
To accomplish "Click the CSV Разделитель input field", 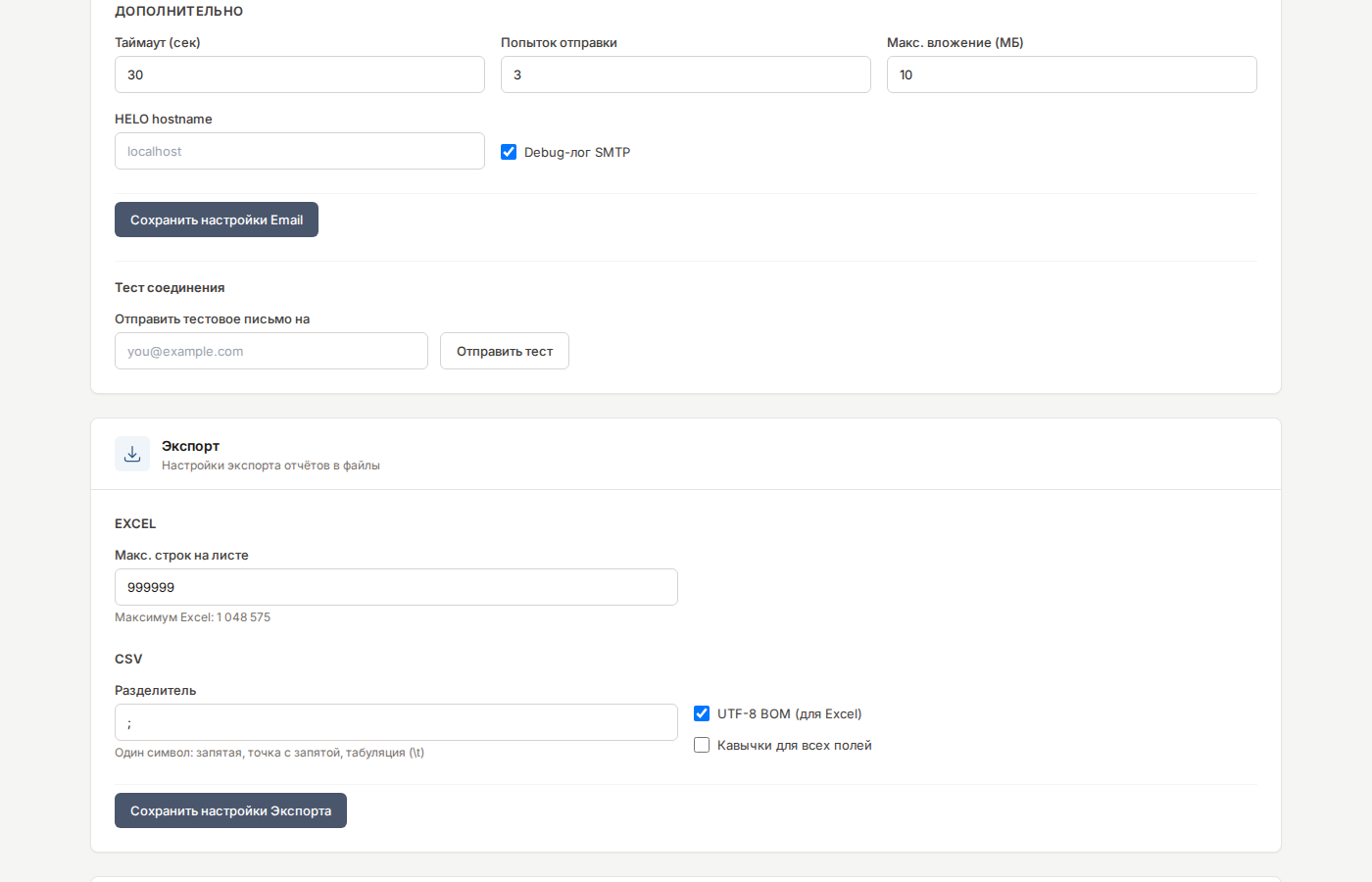I will (396, 722).
